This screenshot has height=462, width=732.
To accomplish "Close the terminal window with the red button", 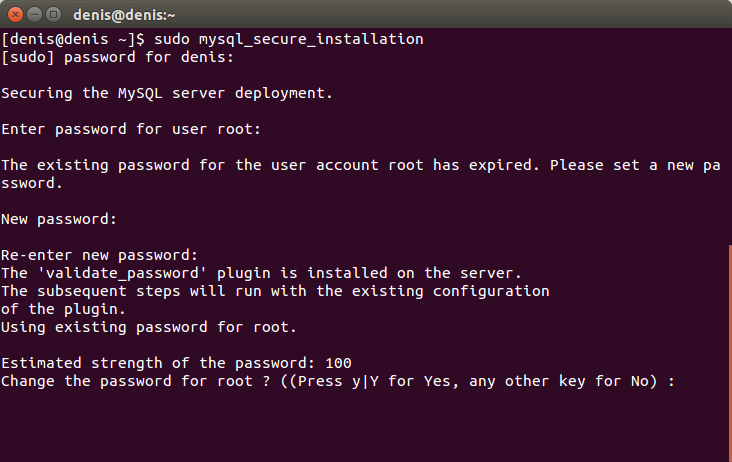I will click(13, 14).
